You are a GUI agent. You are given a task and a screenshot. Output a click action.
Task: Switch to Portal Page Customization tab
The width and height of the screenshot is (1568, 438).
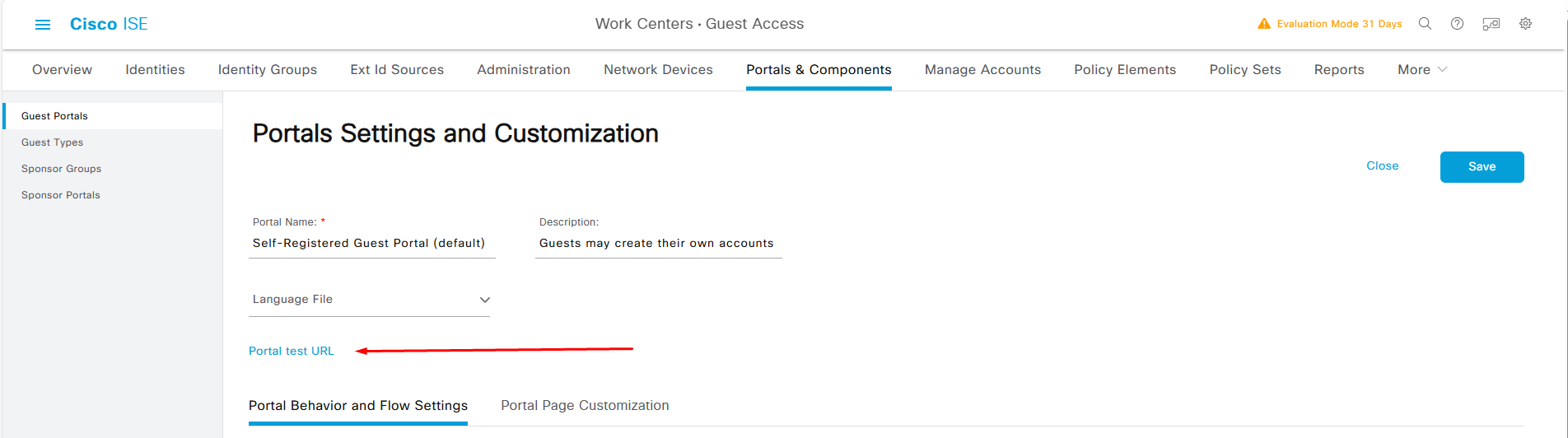tap(585, 405)
